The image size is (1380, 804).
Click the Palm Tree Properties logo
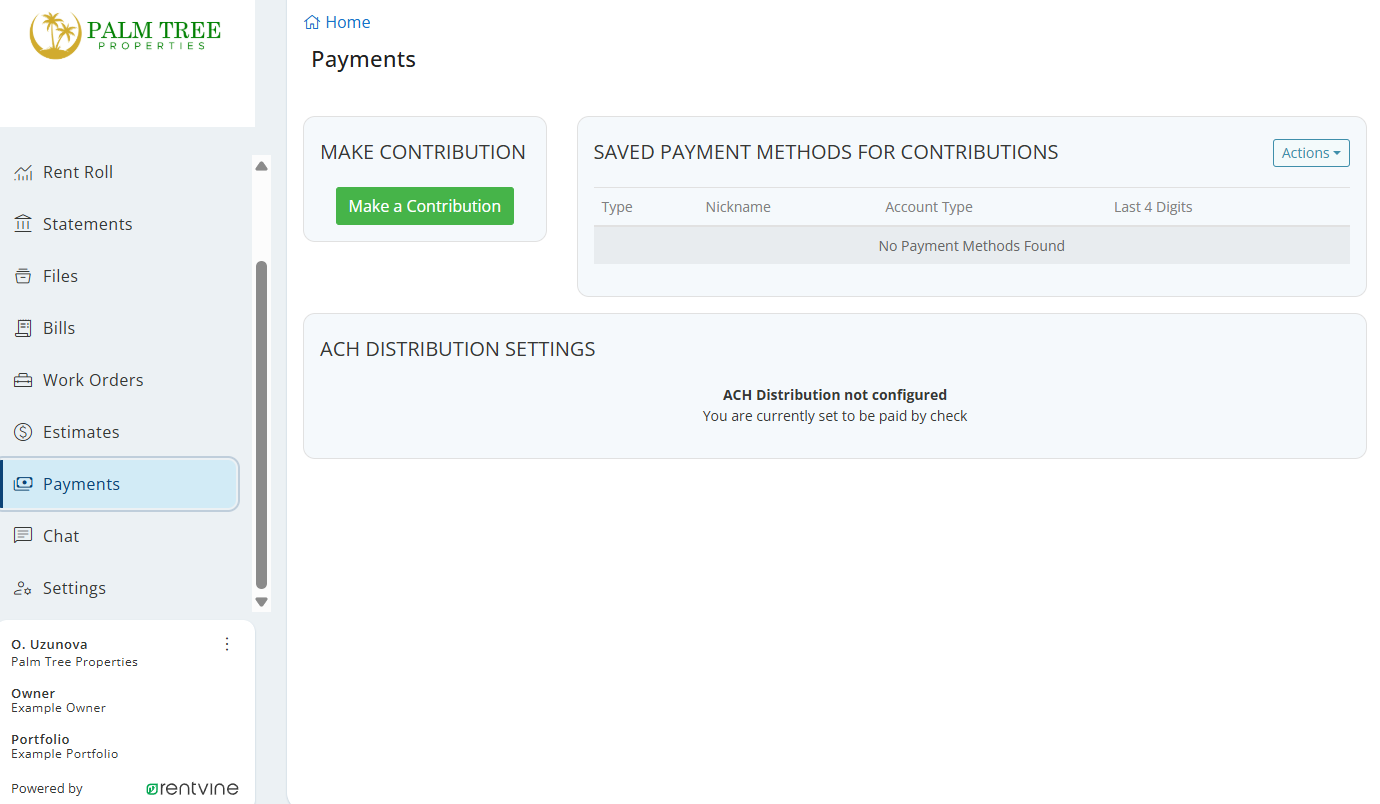126,35
